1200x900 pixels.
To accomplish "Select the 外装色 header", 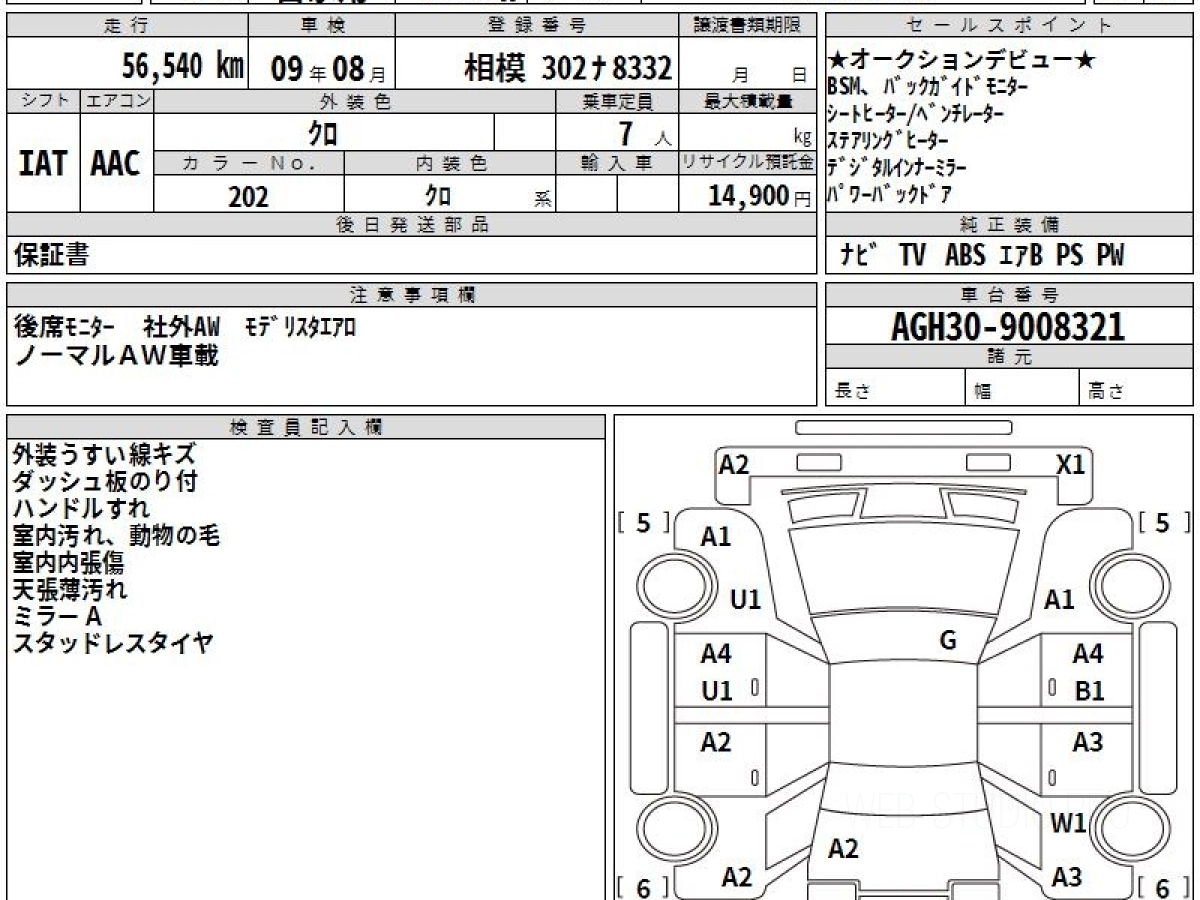I will (x=355, y=101).
